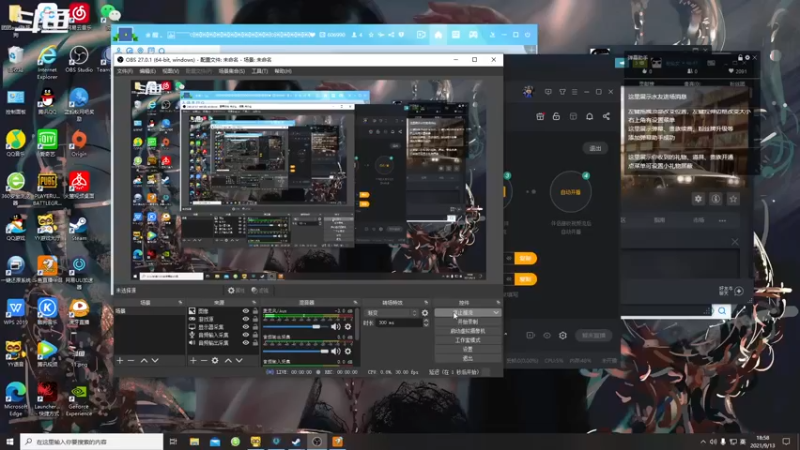This screenshot has width=800, height=450.
Task: Toggle visibility of first source in list
Action: 245,311
